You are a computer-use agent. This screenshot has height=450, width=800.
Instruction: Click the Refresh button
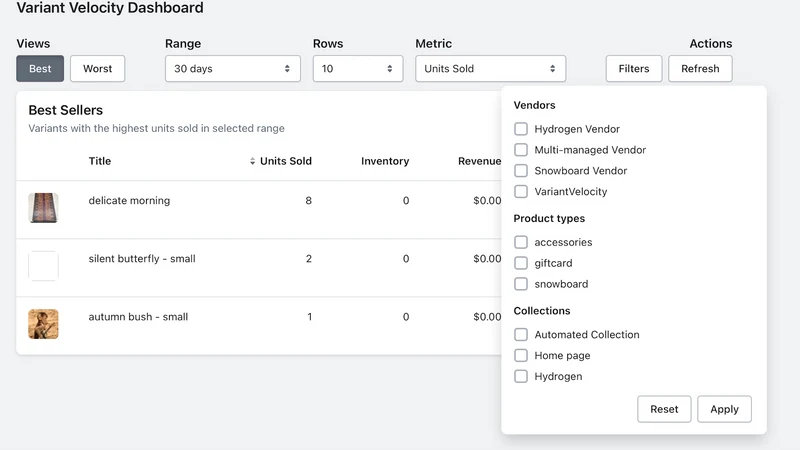click(x=700, y=68)
